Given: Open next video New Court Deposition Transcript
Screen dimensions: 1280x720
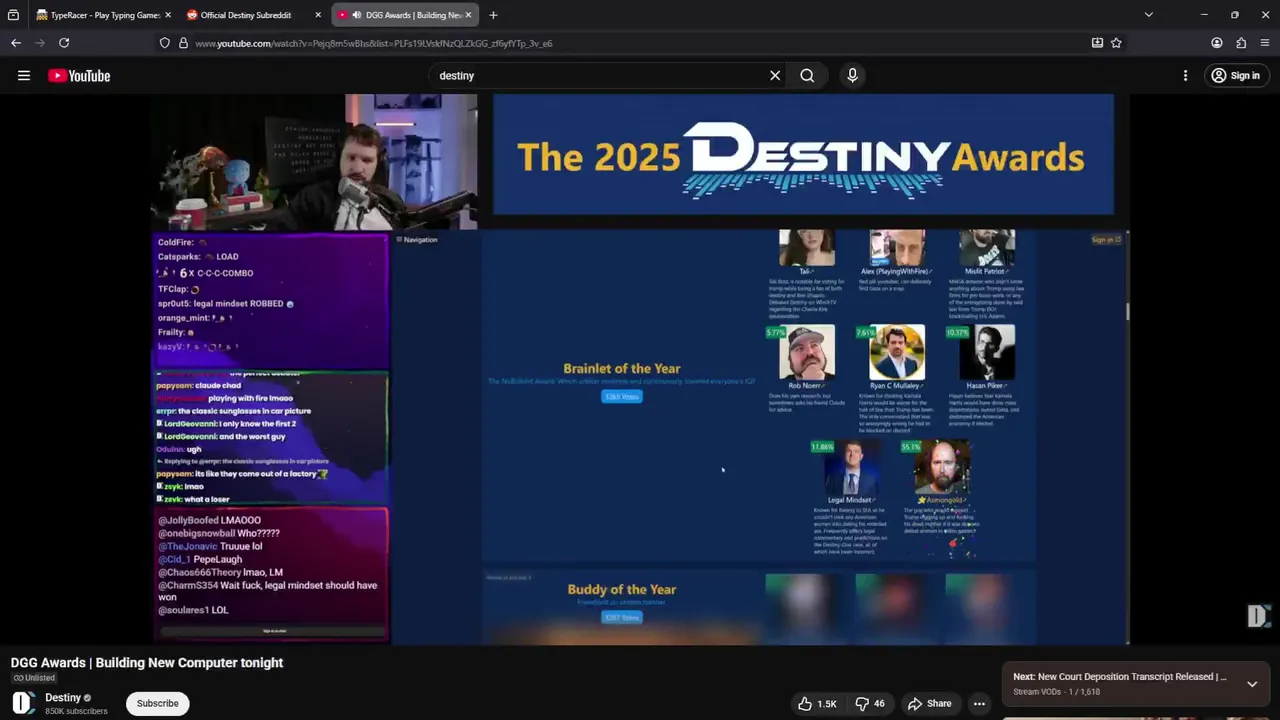Looking at the screenshot, I should 1119,677.
